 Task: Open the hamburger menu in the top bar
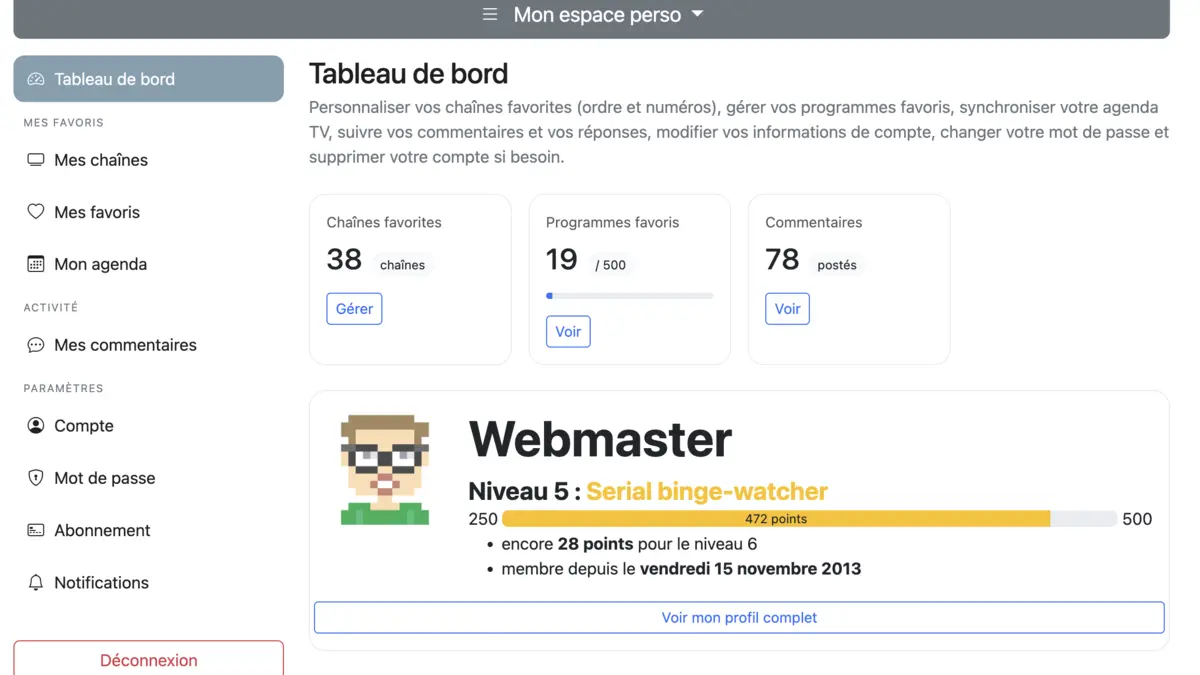click(x=489, y=14)
